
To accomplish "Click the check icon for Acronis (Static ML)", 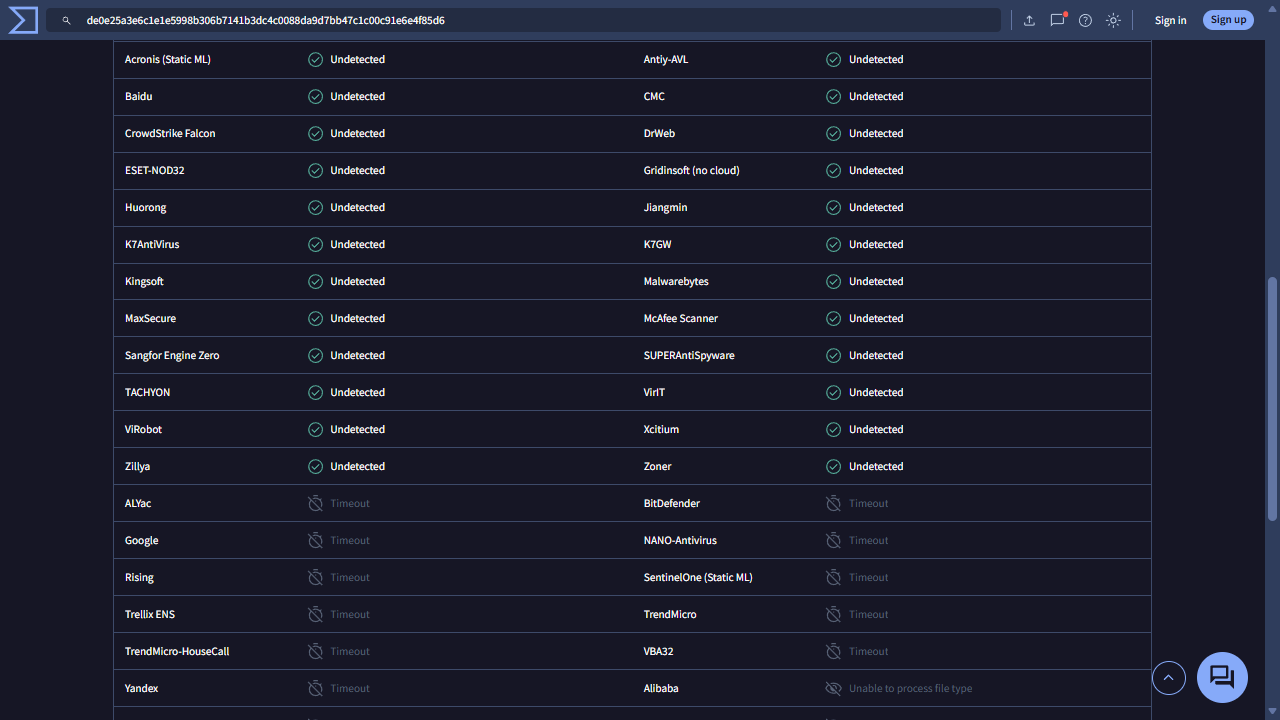I will pos(315,60).
